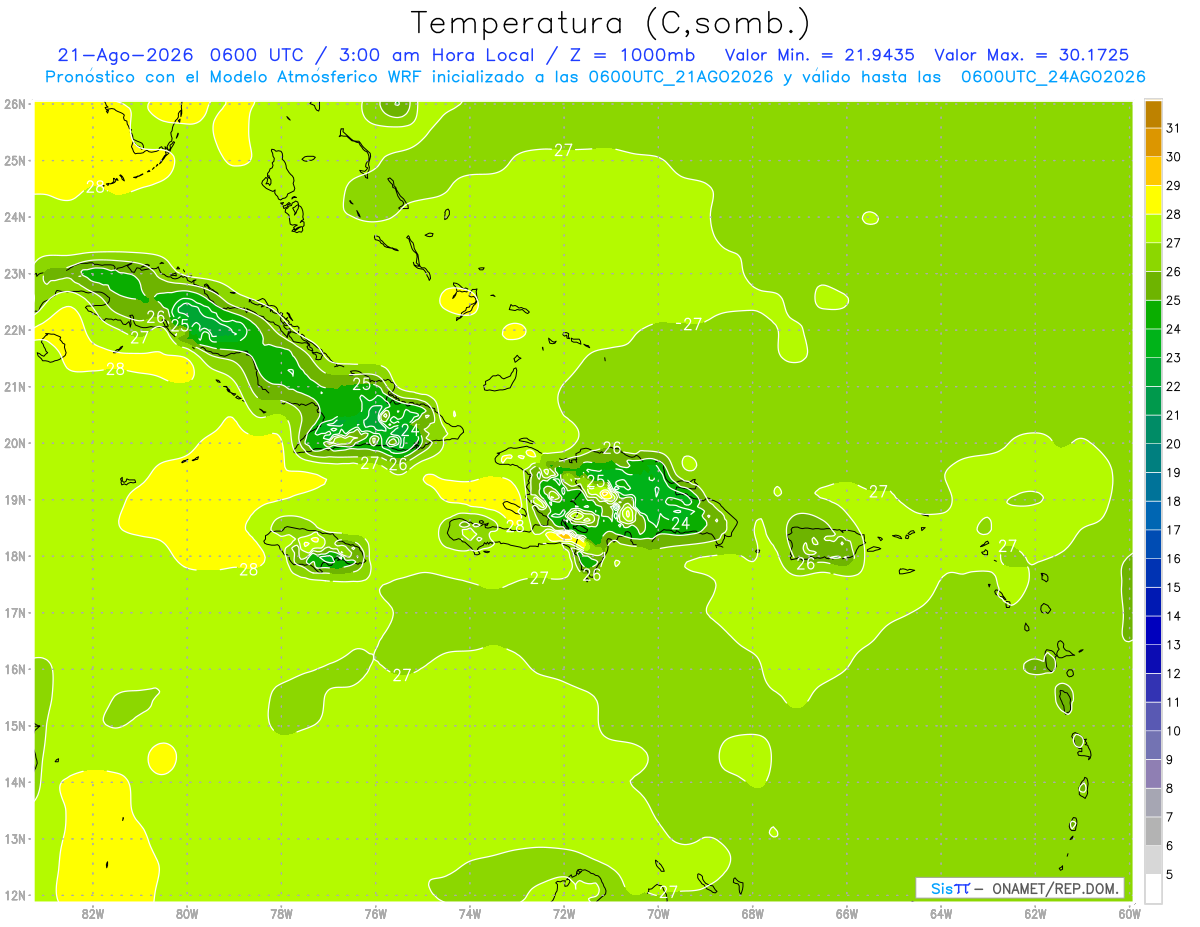1200x927 pixels.
Task: Click the "Valor Min. = 21.9435" value
Action: click(818, 55)
